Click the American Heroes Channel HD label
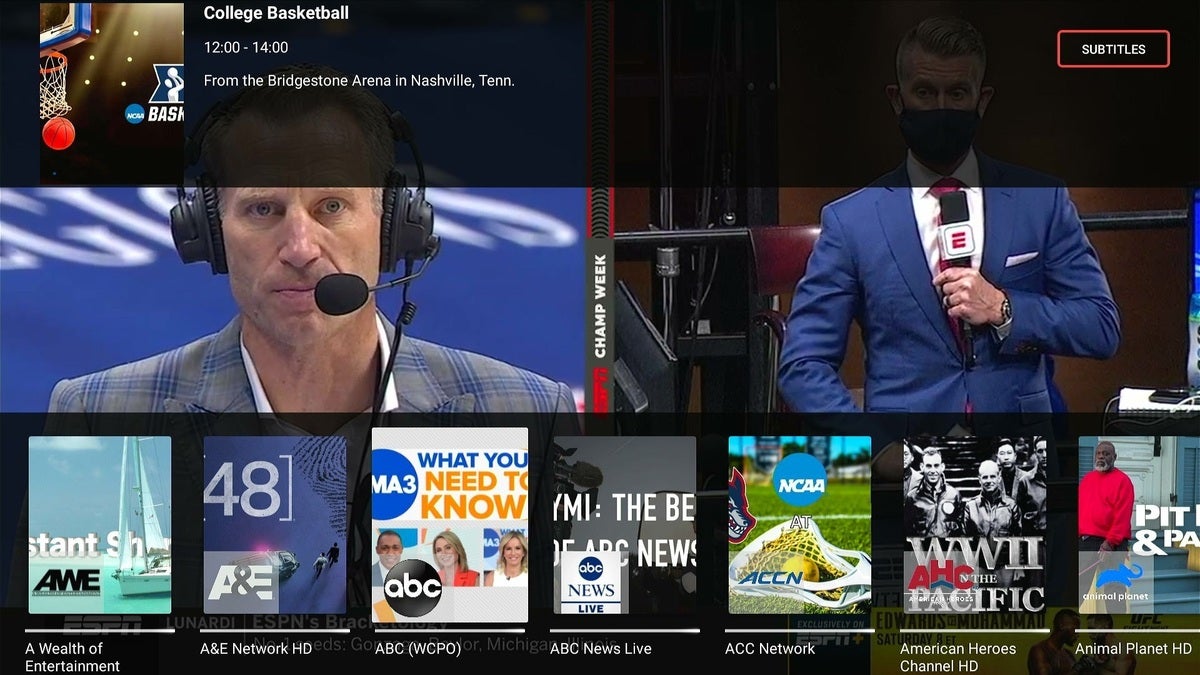Screen dimensions: 1200x675 click(958, 657)
